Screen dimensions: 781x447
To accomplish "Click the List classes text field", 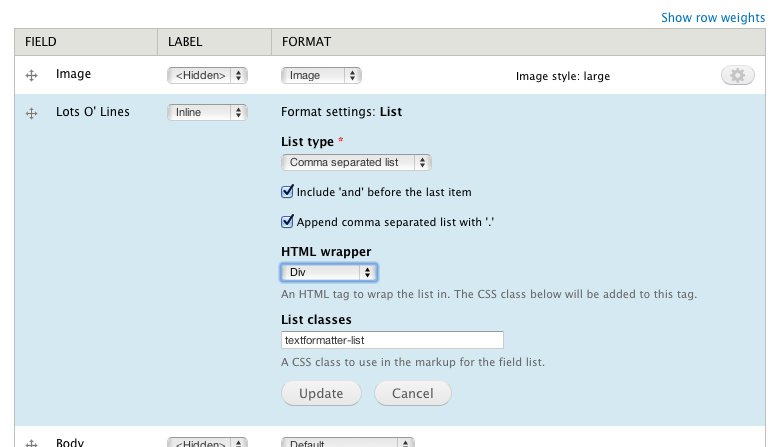I will click(x=392, y=340).
